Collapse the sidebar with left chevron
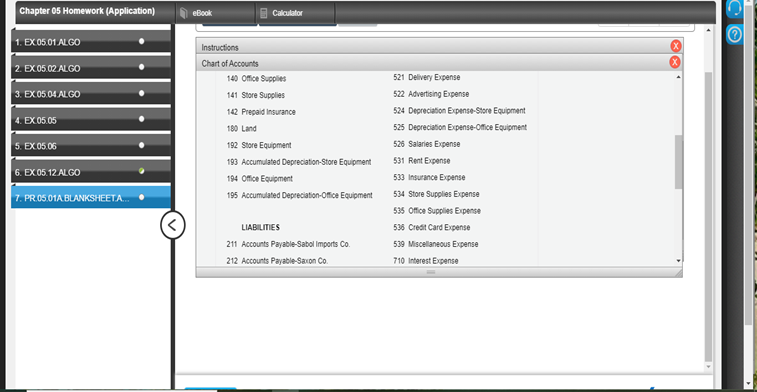The width and height of the screenshot is (757, 392). point(172,225)
